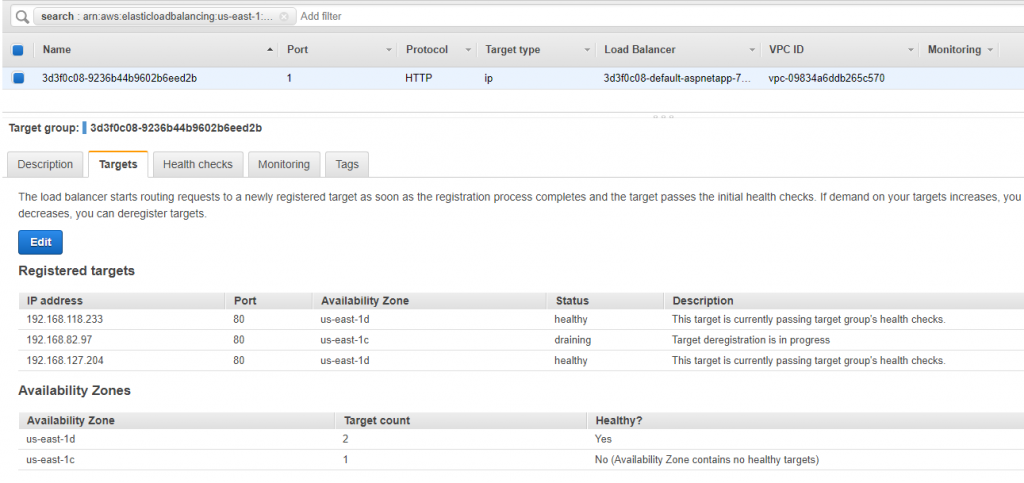Switch to the Description tab

point(45,164)
